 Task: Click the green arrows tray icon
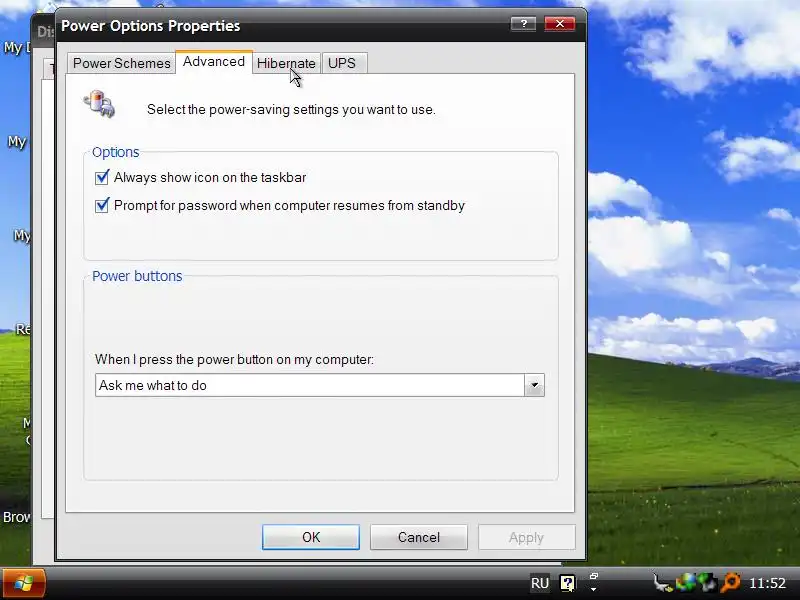707,583
